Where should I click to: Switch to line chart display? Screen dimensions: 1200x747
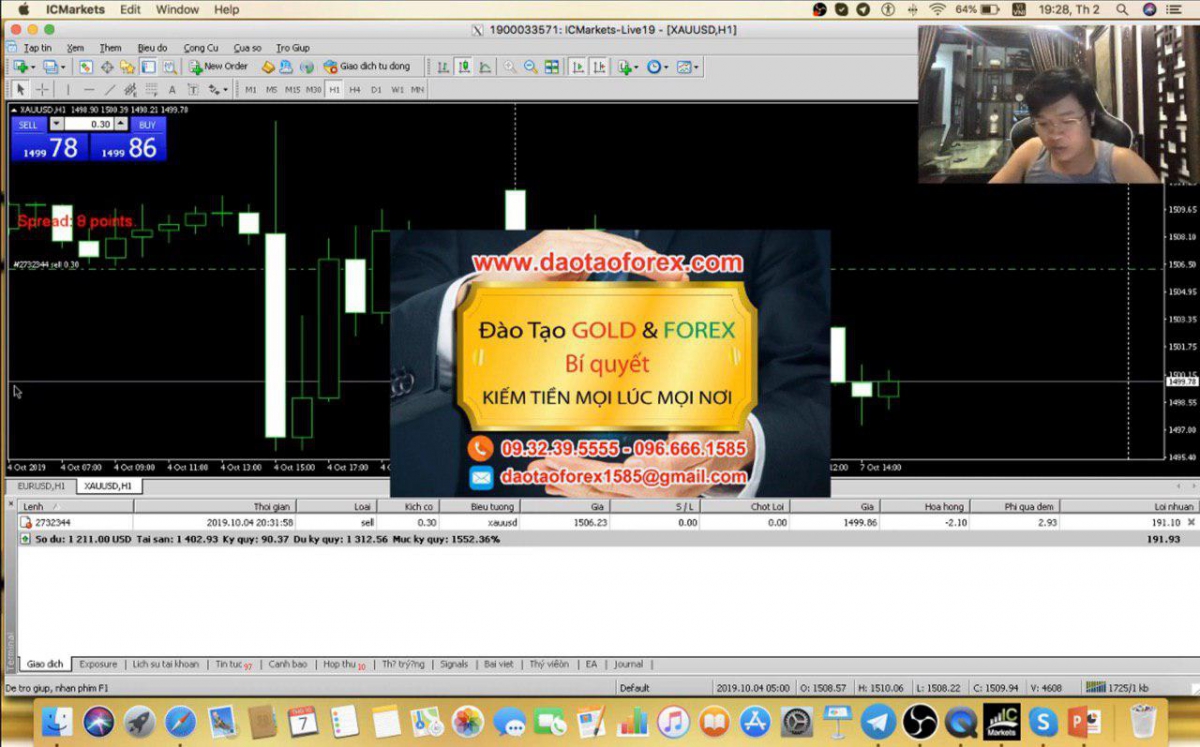tap(485, 67)
